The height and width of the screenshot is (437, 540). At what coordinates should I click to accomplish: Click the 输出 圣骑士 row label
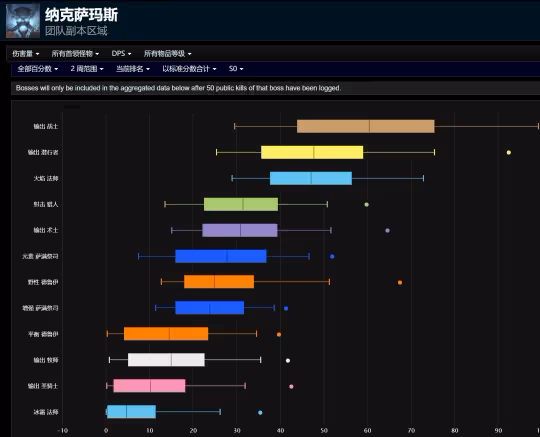(43, 386)
